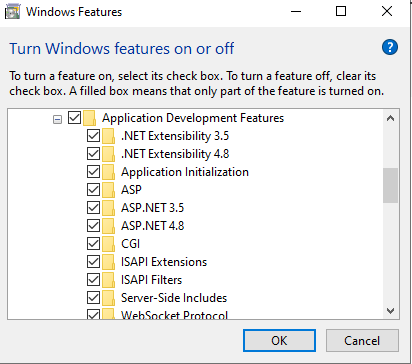Uncheck the ASP.NET 4.8 checkbox

[x=93, y=226]
